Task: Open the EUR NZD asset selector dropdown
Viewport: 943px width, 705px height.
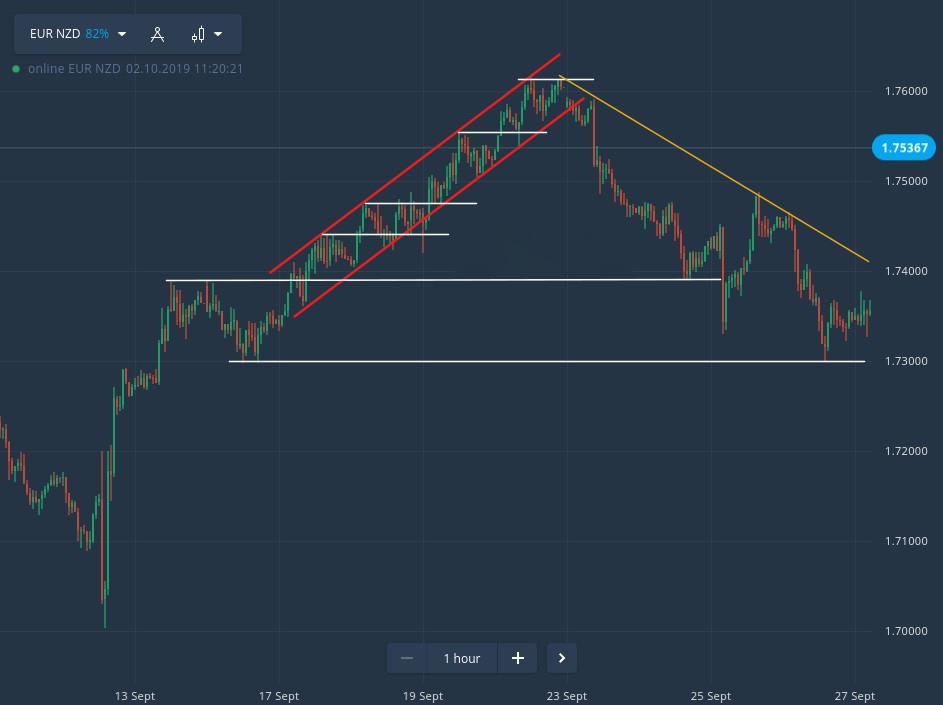Action: (78, 34)
